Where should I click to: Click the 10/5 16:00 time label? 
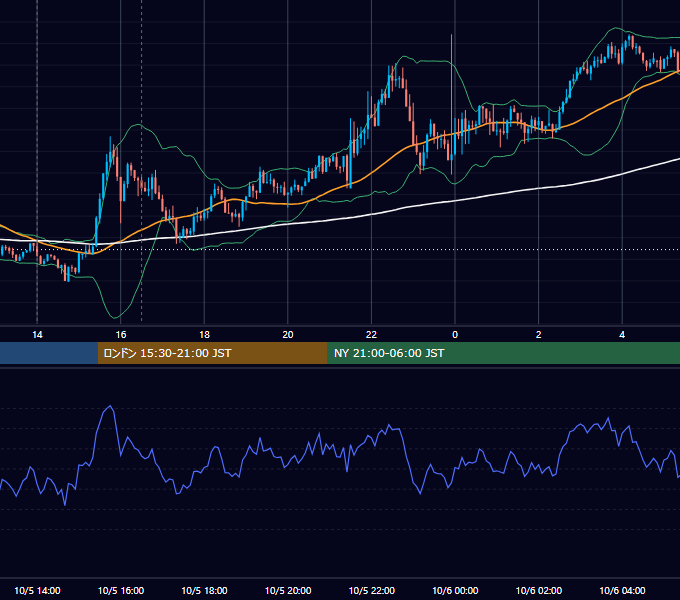coord(121,590)
